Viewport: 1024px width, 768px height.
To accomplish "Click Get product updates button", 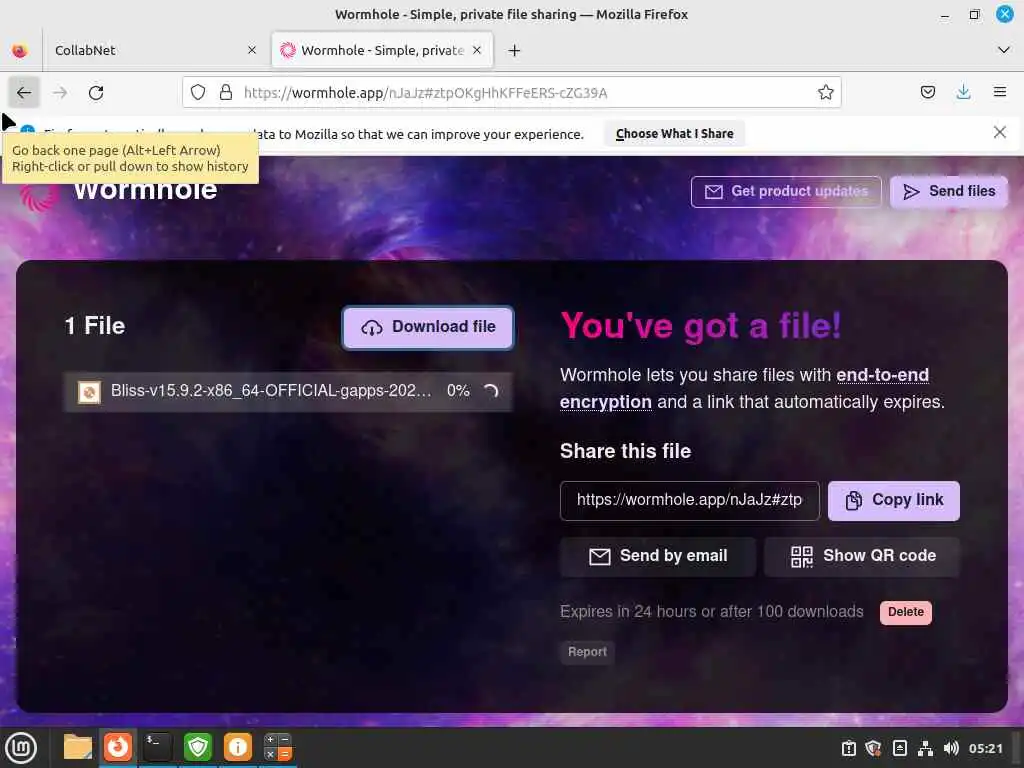I will click(x=786, y=191).
